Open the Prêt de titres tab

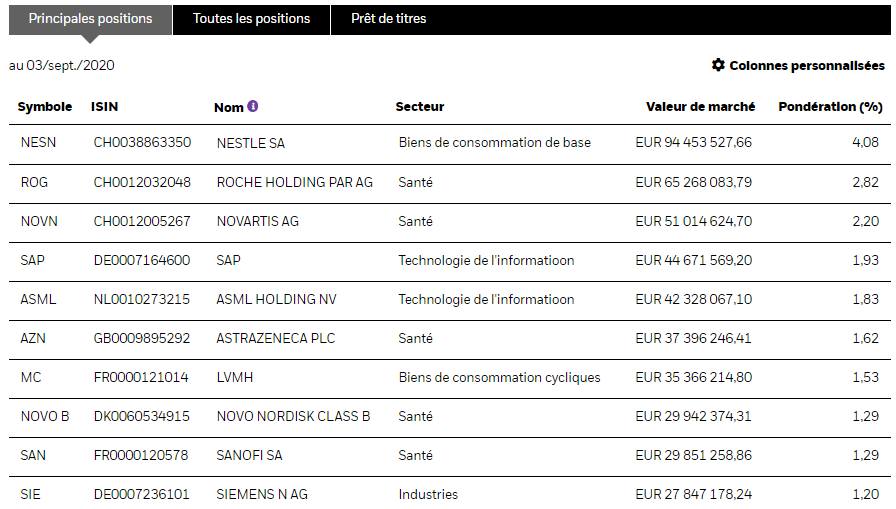[x=389, y=19]
